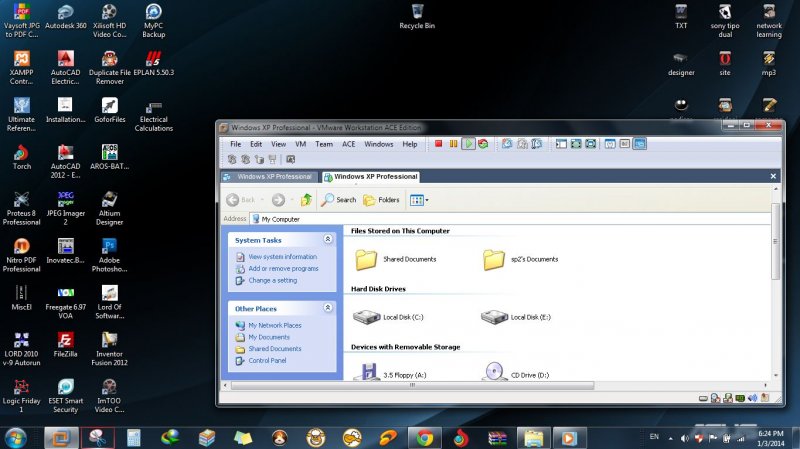Click the VMware vertical scrollbar thumb
Viewport: 800px width, 449px height.
click(x=776, y=241)
